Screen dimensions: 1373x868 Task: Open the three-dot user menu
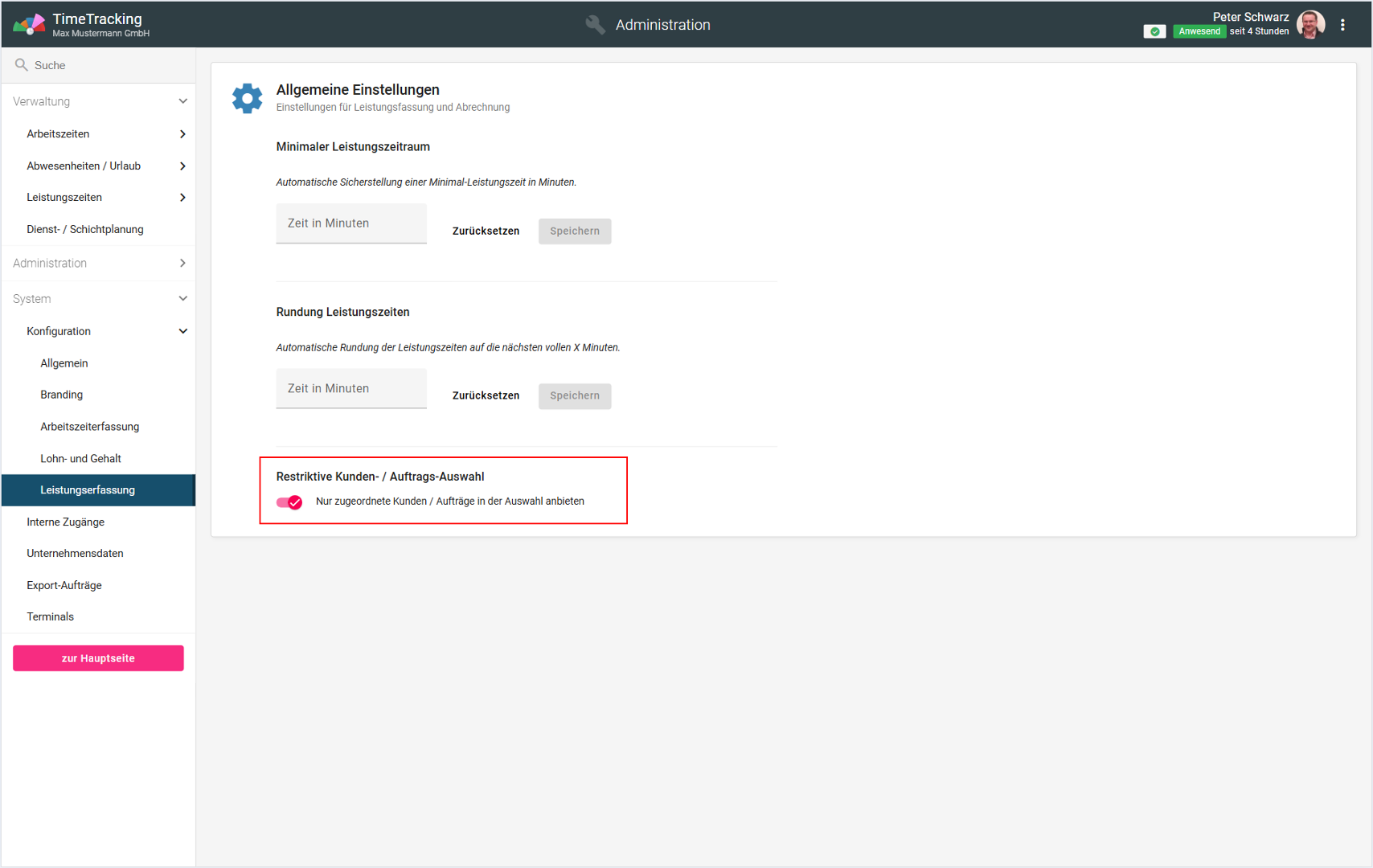(x=1342, y=25)
